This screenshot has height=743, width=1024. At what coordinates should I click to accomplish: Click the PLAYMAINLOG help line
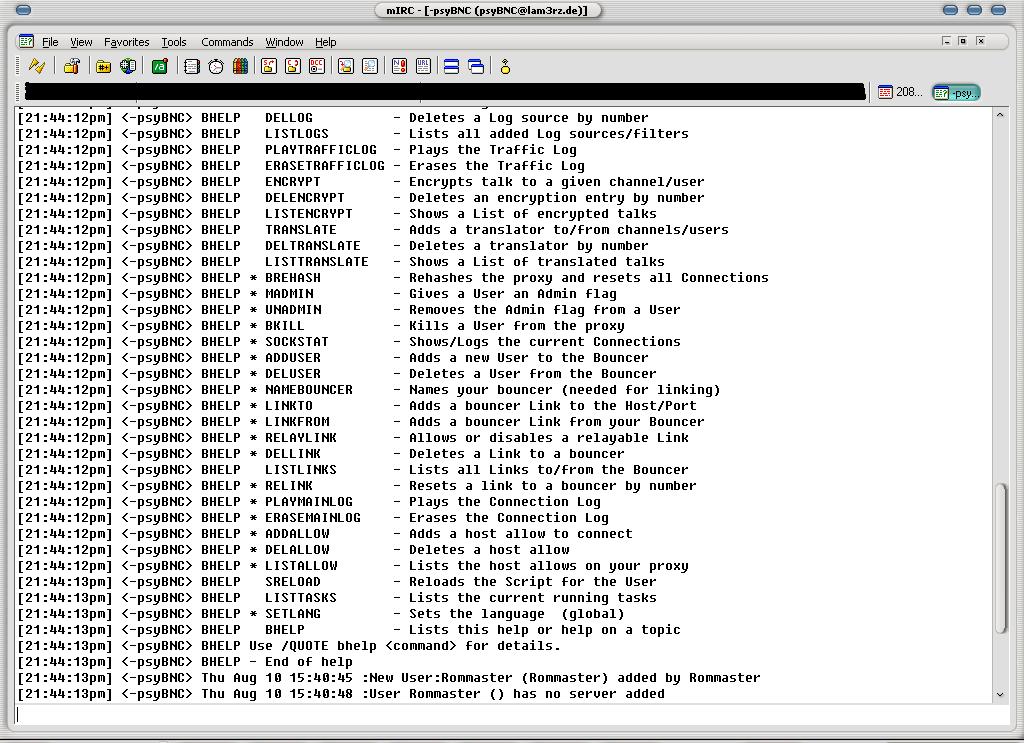click(309, 501)
